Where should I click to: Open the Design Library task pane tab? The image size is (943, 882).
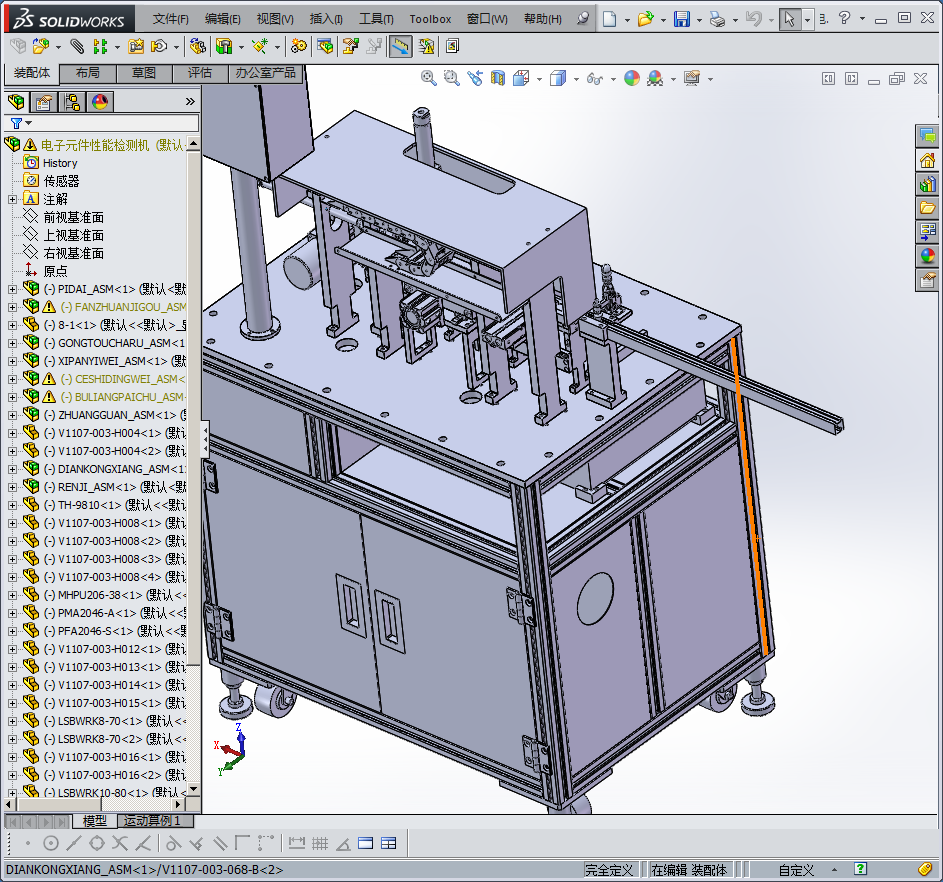click(x=927, y=184)
